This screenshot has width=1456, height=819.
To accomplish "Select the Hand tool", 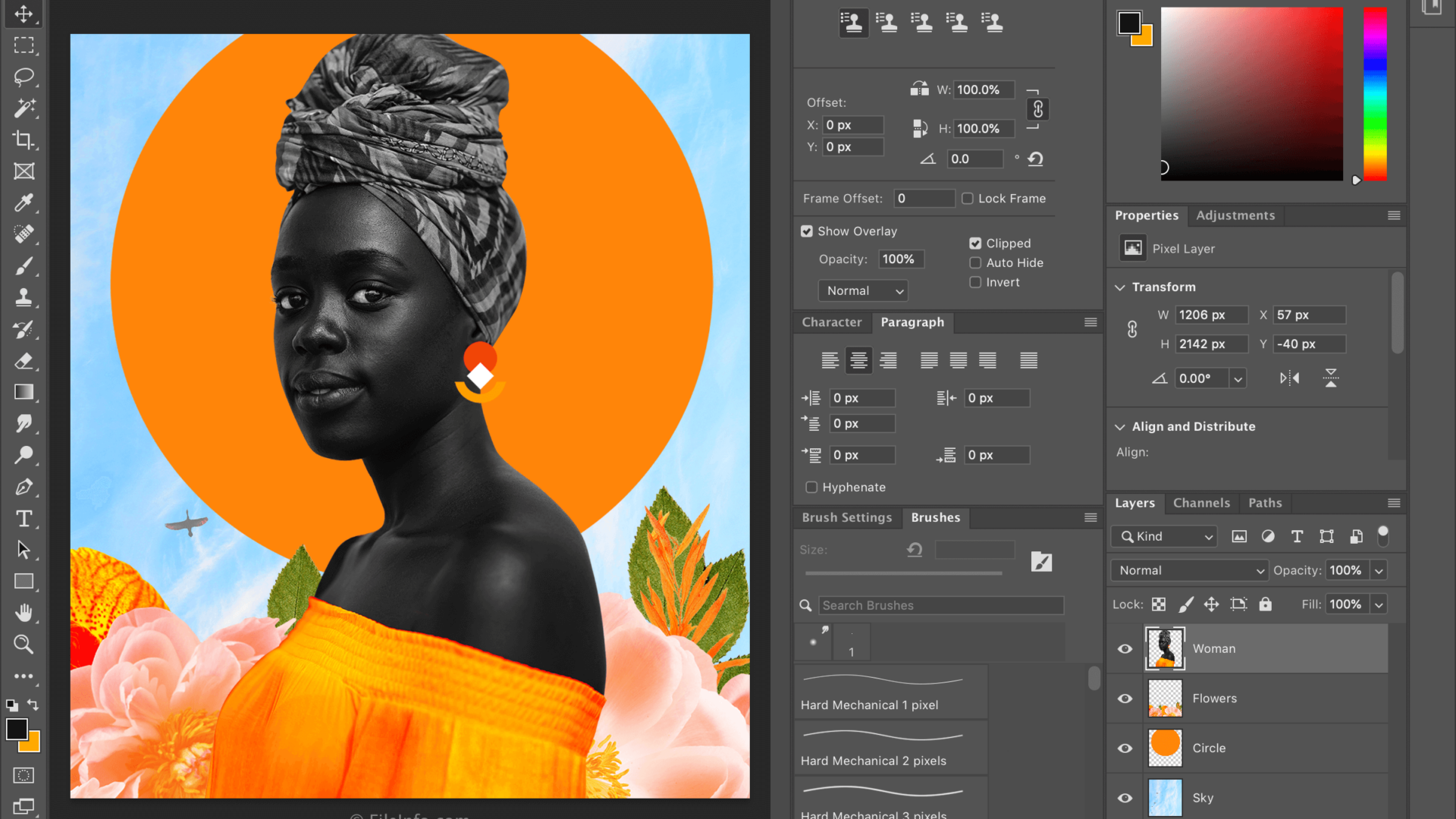I will pyautogui.click(x=24, y=613).
